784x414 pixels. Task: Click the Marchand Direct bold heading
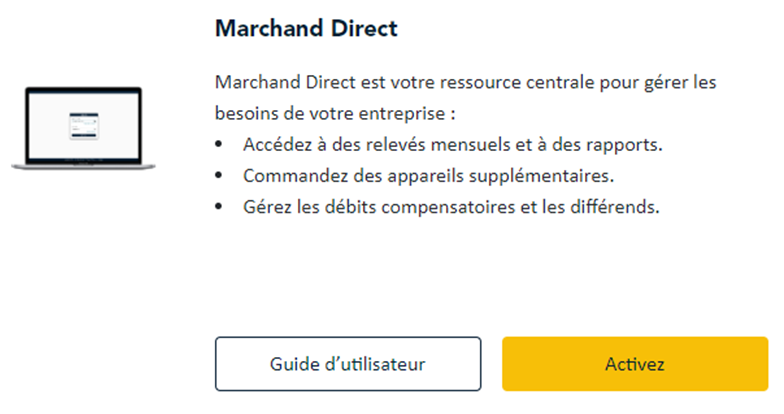(x=306, y=28)
